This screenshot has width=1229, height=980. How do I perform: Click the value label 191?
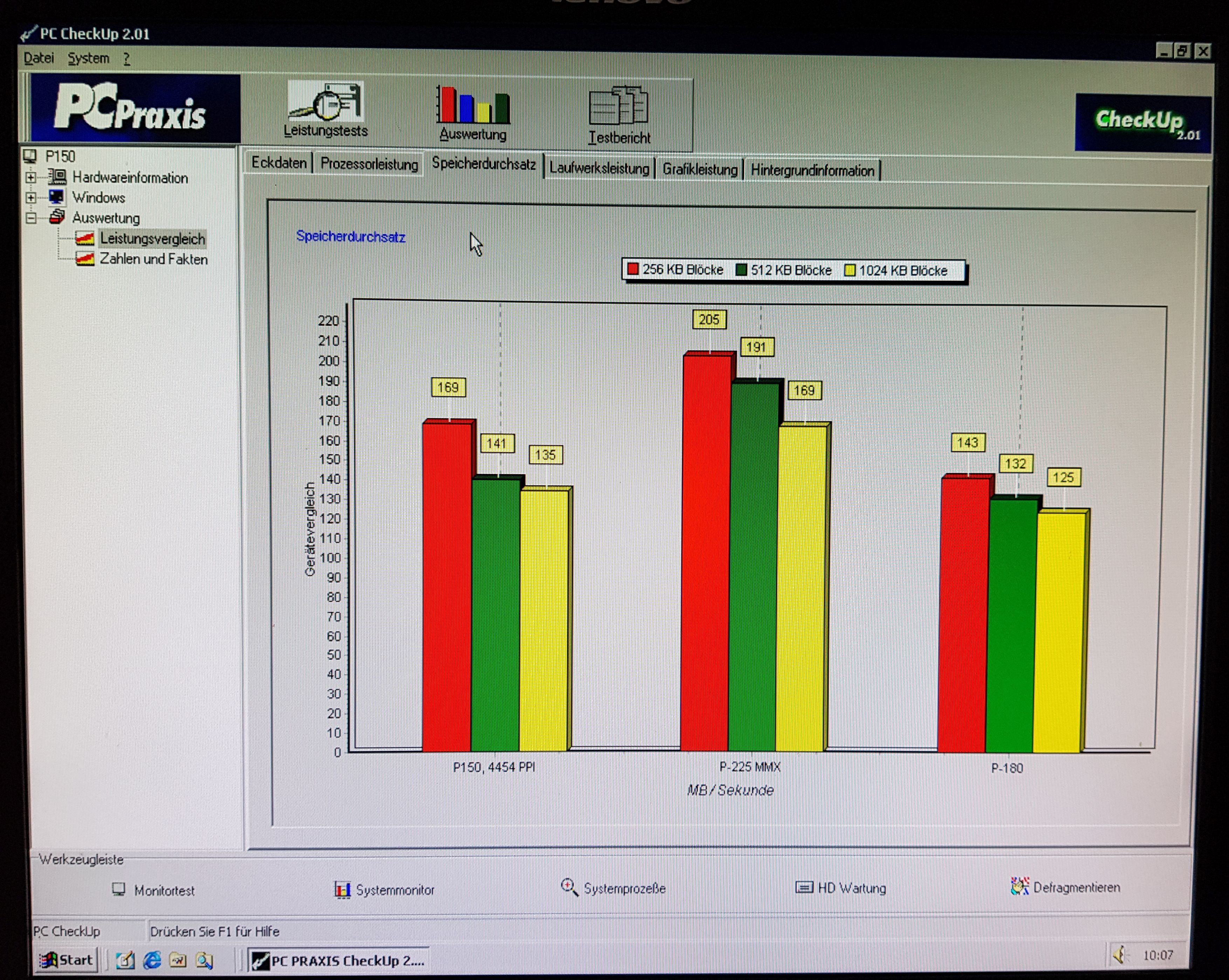coord(756,347)
